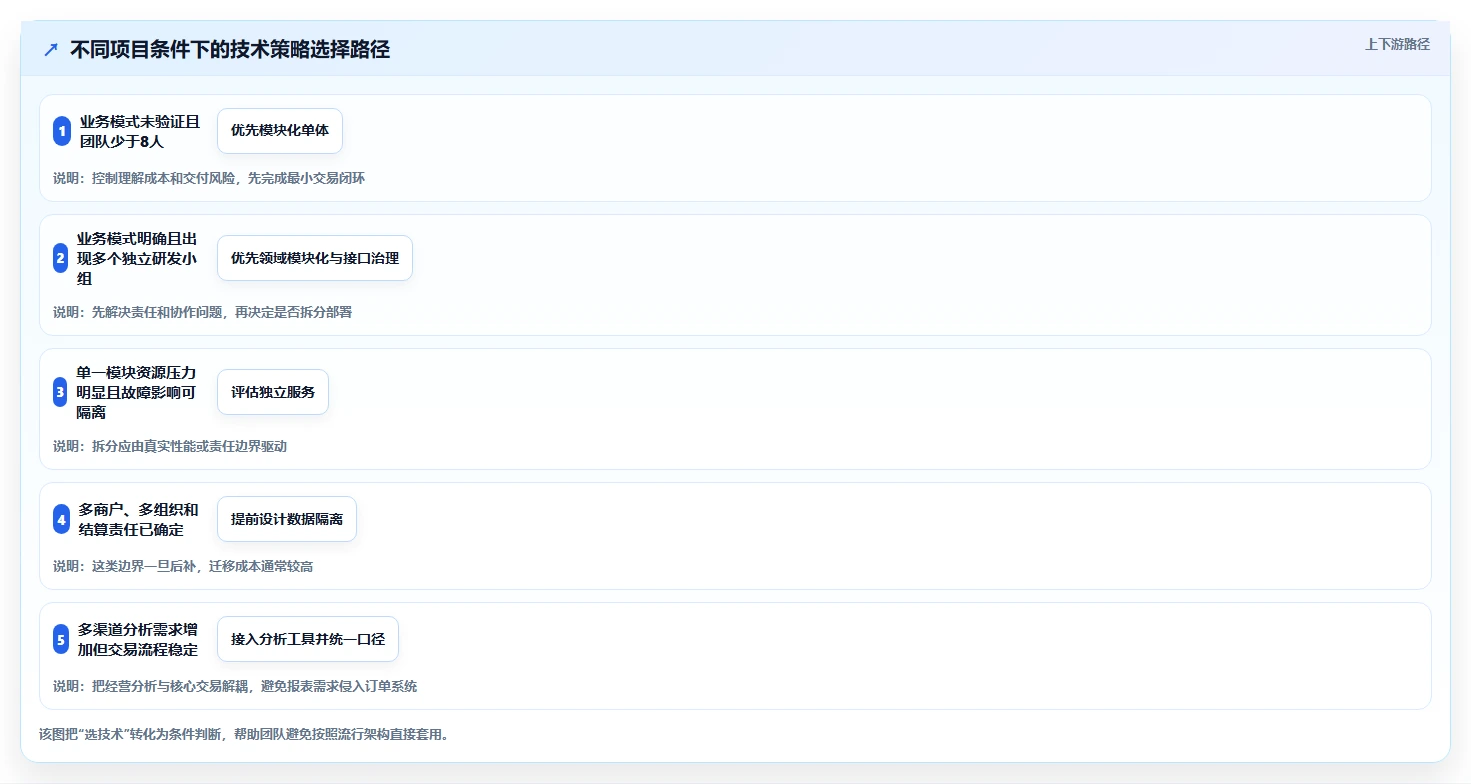Click condition text 业务模式明确且出现多个独立研发小组
1471x784 pixels.
[x=137, y=258]
